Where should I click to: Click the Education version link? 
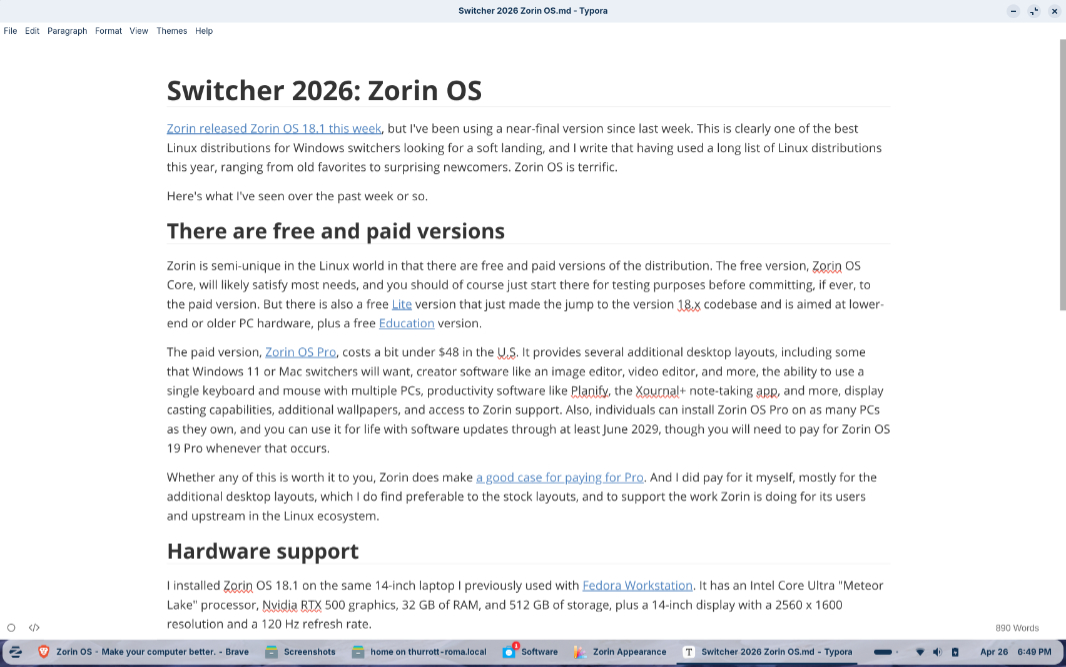(x=407, y=323)
